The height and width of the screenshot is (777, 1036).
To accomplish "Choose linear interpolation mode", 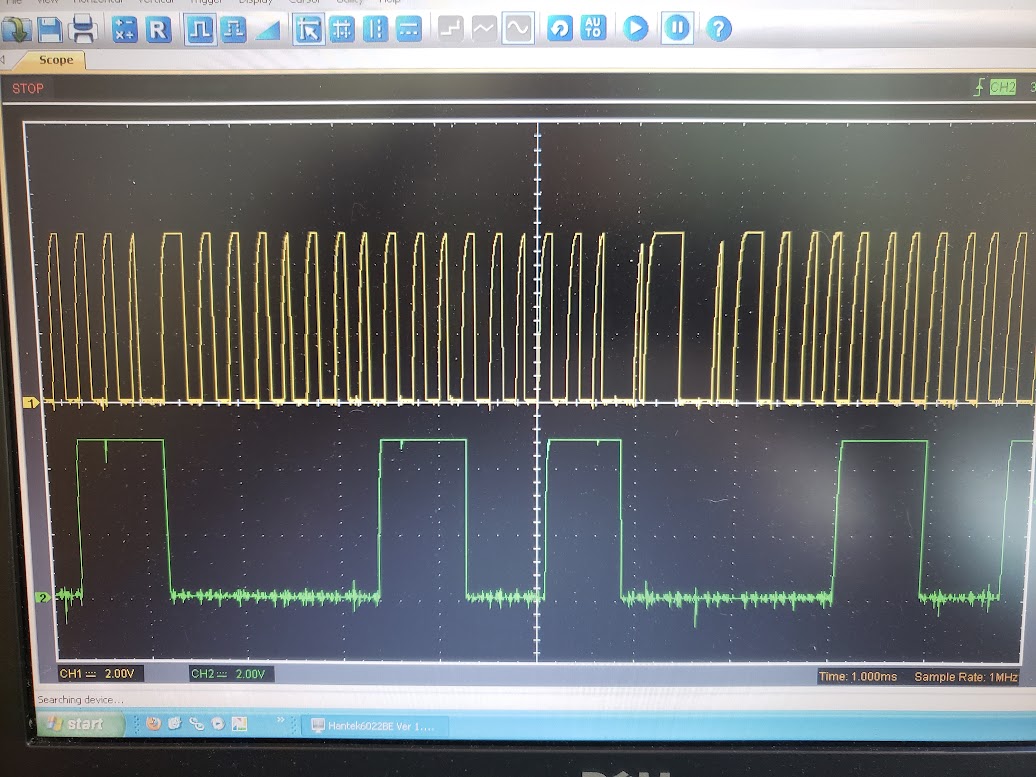I will (484, 28).
